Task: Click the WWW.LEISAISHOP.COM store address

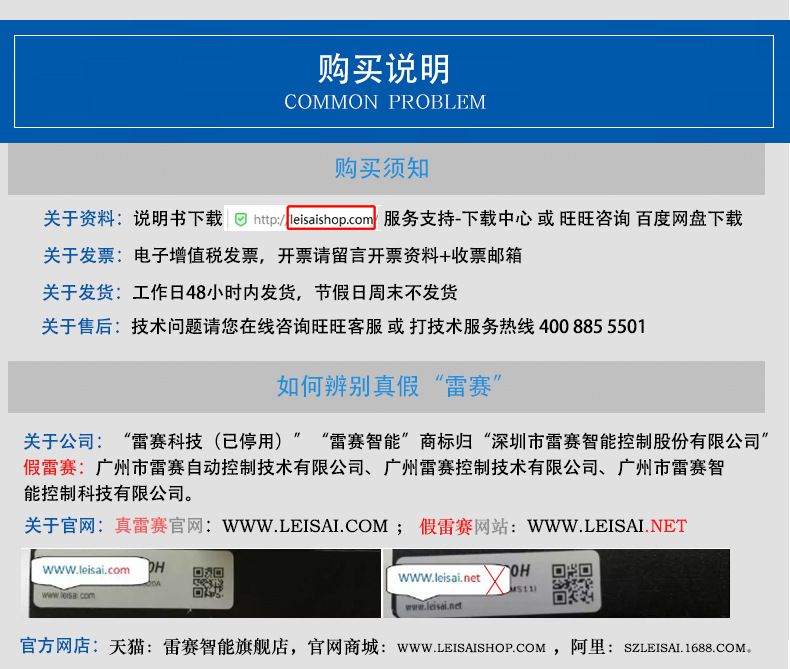Action: [471, 648]
